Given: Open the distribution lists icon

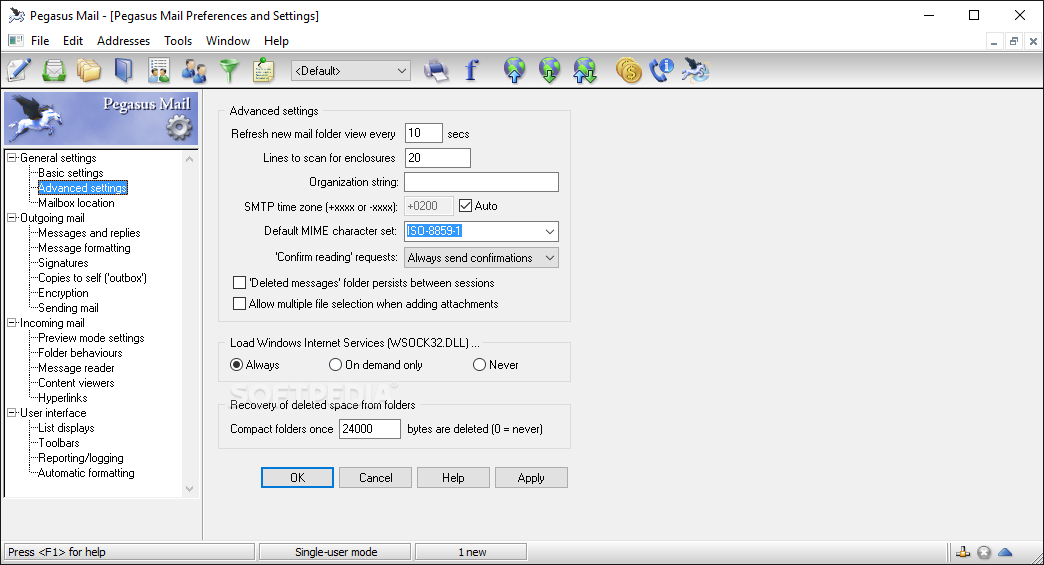Looking at the screenshot, I should click(x=159, y=70).
